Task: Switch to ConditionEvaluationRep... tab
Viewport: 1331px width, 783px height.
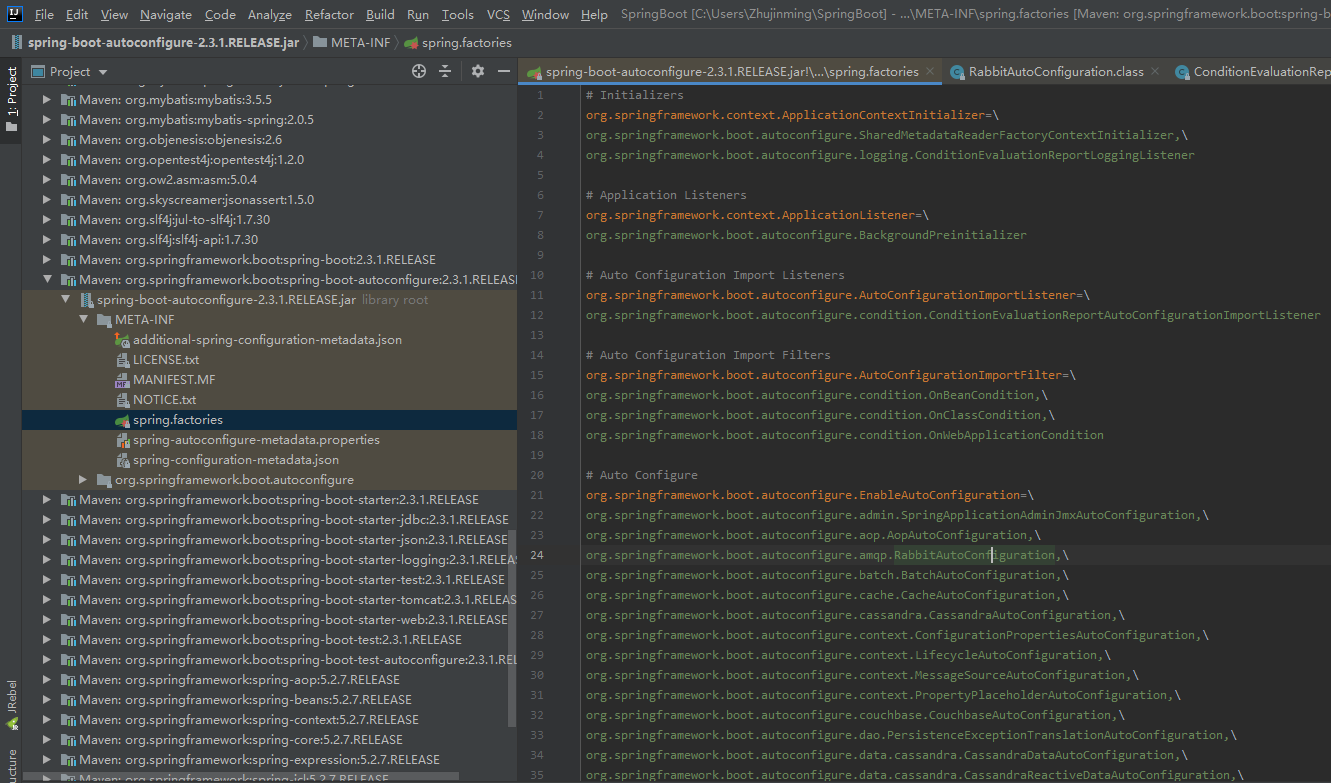Action: pos(1250,72)
